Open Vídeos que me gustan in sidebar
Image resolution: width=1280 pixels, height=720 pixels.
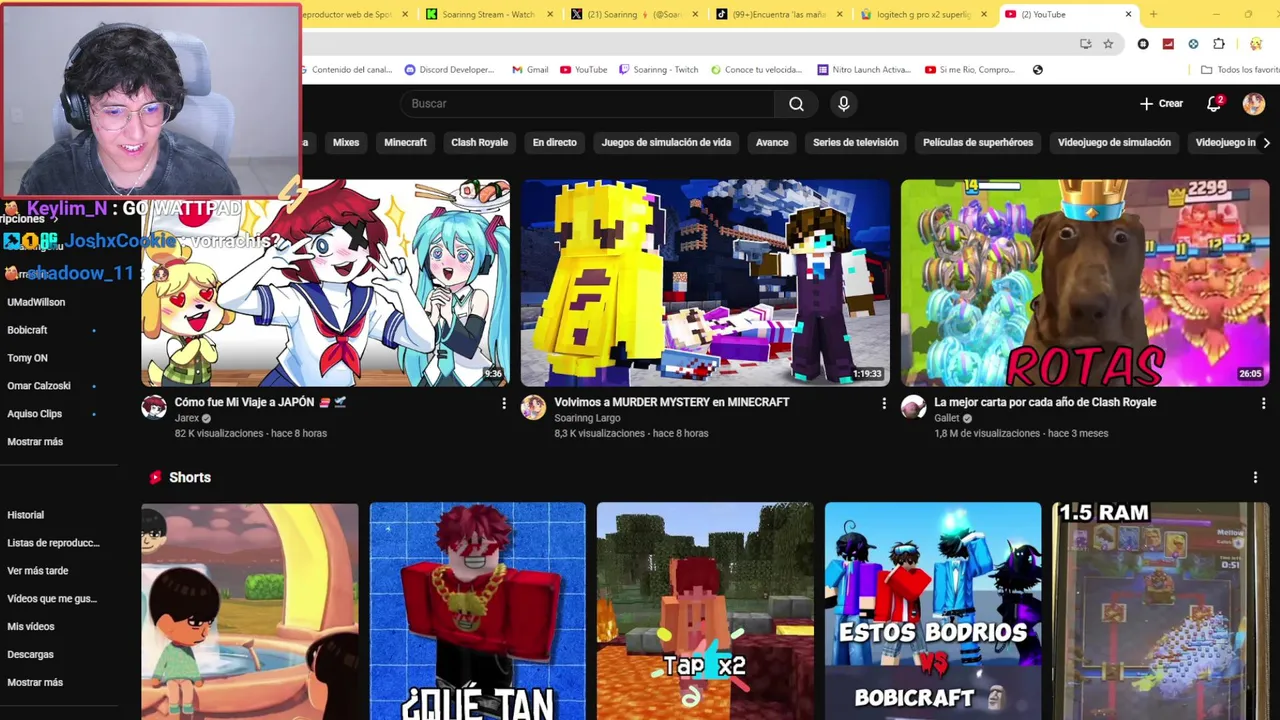pyautogui.click(x=52, y=599)
